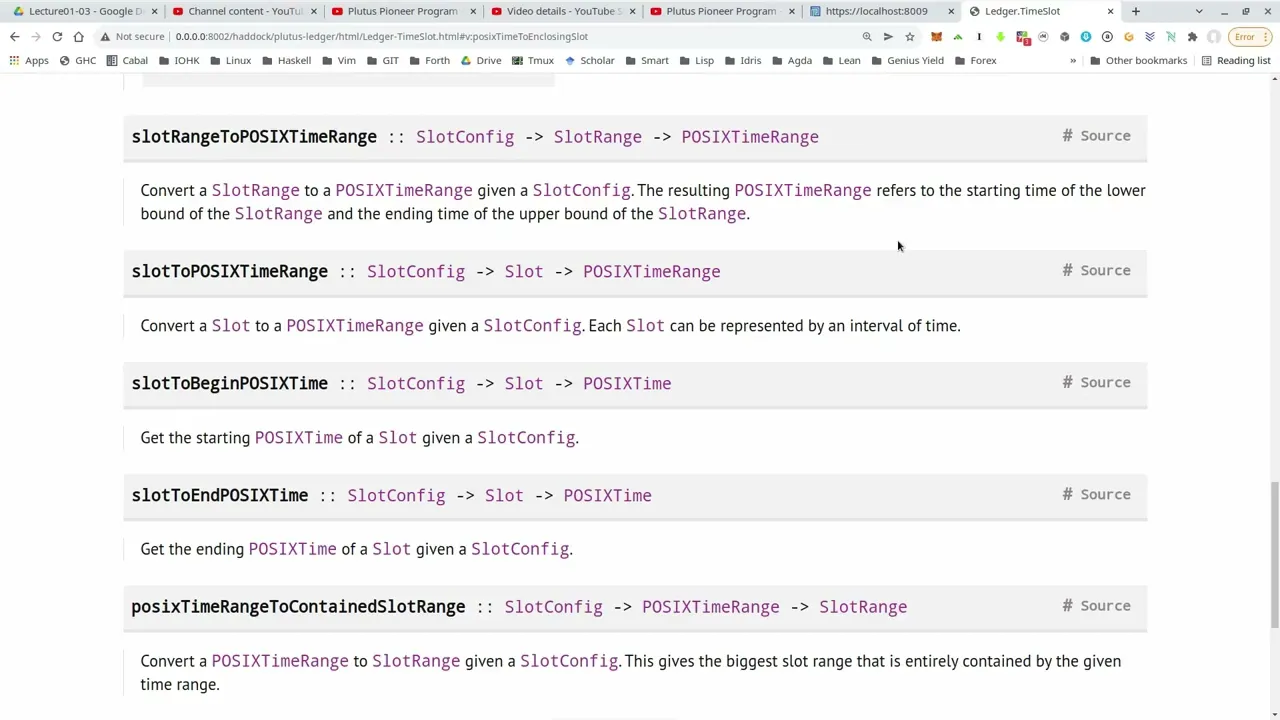Switch to the Lecture01-03 Google Drive tab
Screen dimensions: 1280x720
[85, 11]
